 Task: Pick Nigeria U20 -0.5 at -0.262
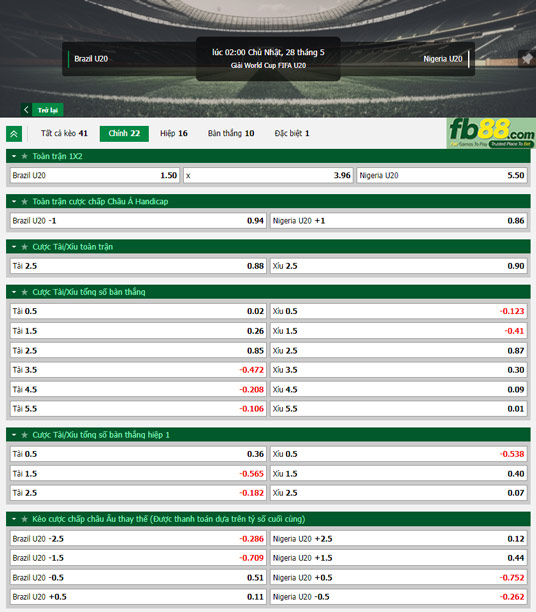click(x=399, y=597)
